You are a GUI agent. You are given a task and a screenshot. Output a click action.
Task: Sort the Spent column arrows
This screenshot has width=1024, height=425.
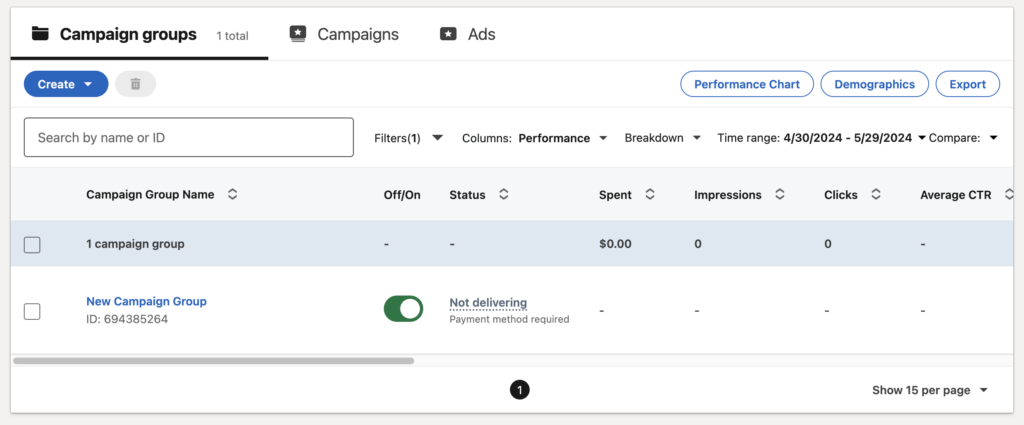650,195
